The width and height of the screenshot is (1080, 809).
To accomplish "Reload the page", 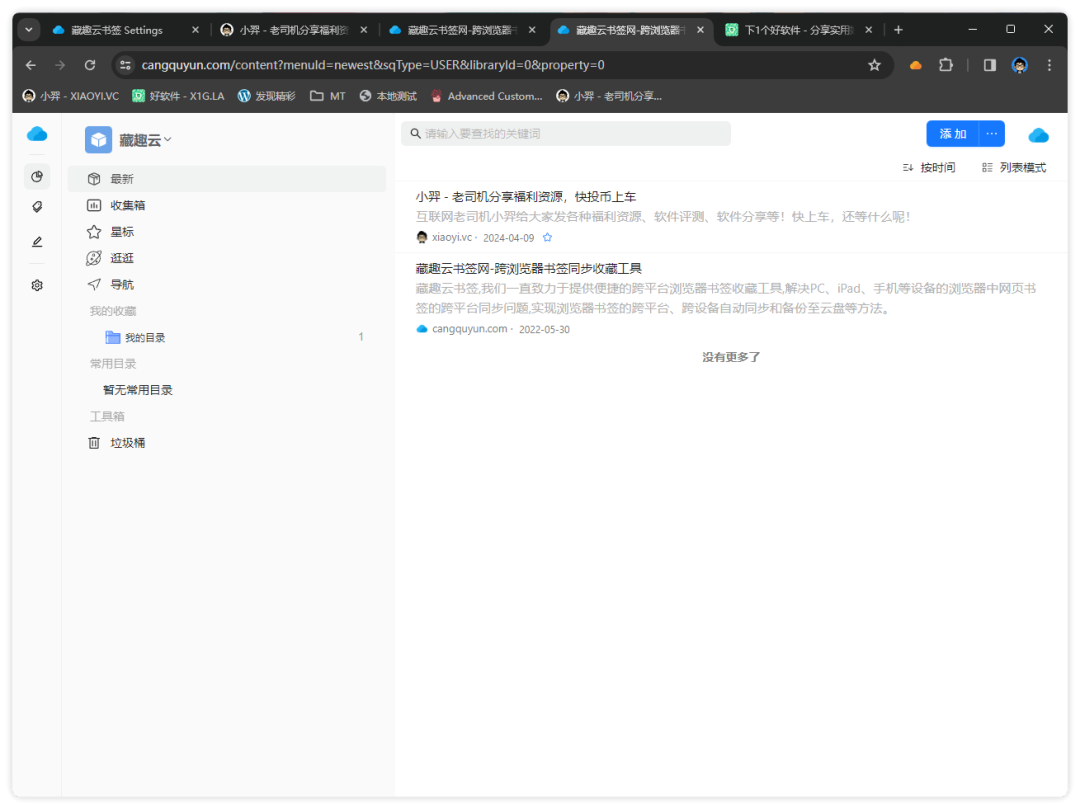I will coord(90,65).
